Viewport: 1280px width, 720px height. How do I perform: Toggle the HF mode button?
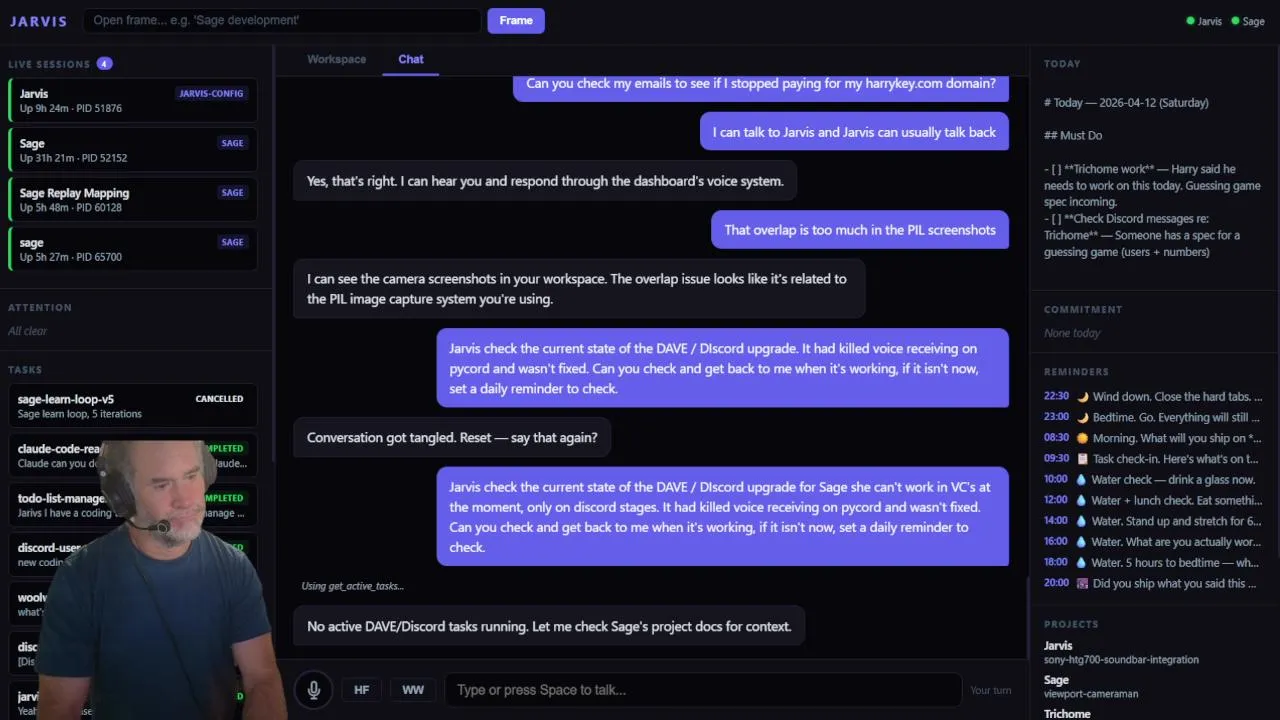tap(362, 689)
